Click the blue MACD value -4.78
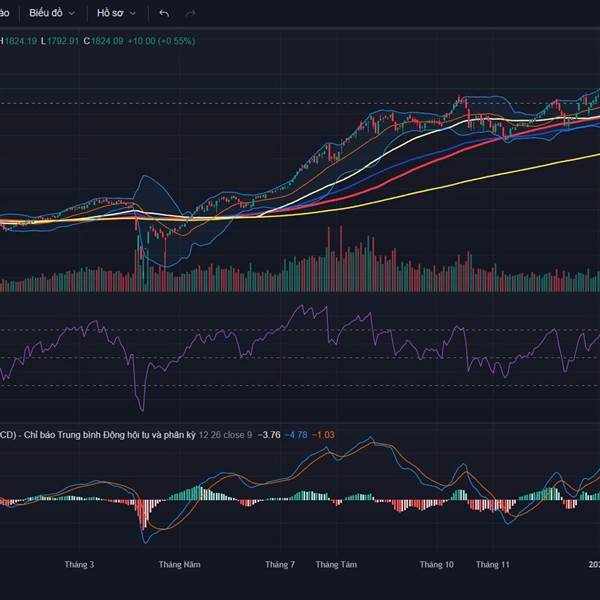600x600 pixels. tap(296, 434)
